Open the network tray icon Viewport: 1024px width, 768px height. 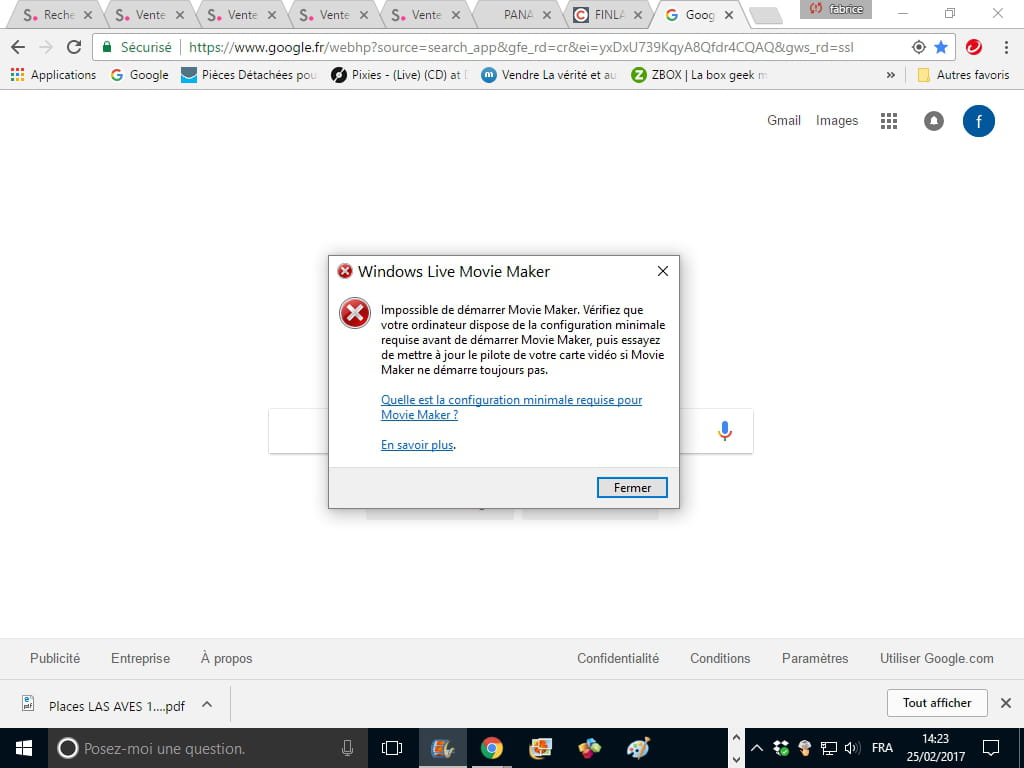click(829, 748)
